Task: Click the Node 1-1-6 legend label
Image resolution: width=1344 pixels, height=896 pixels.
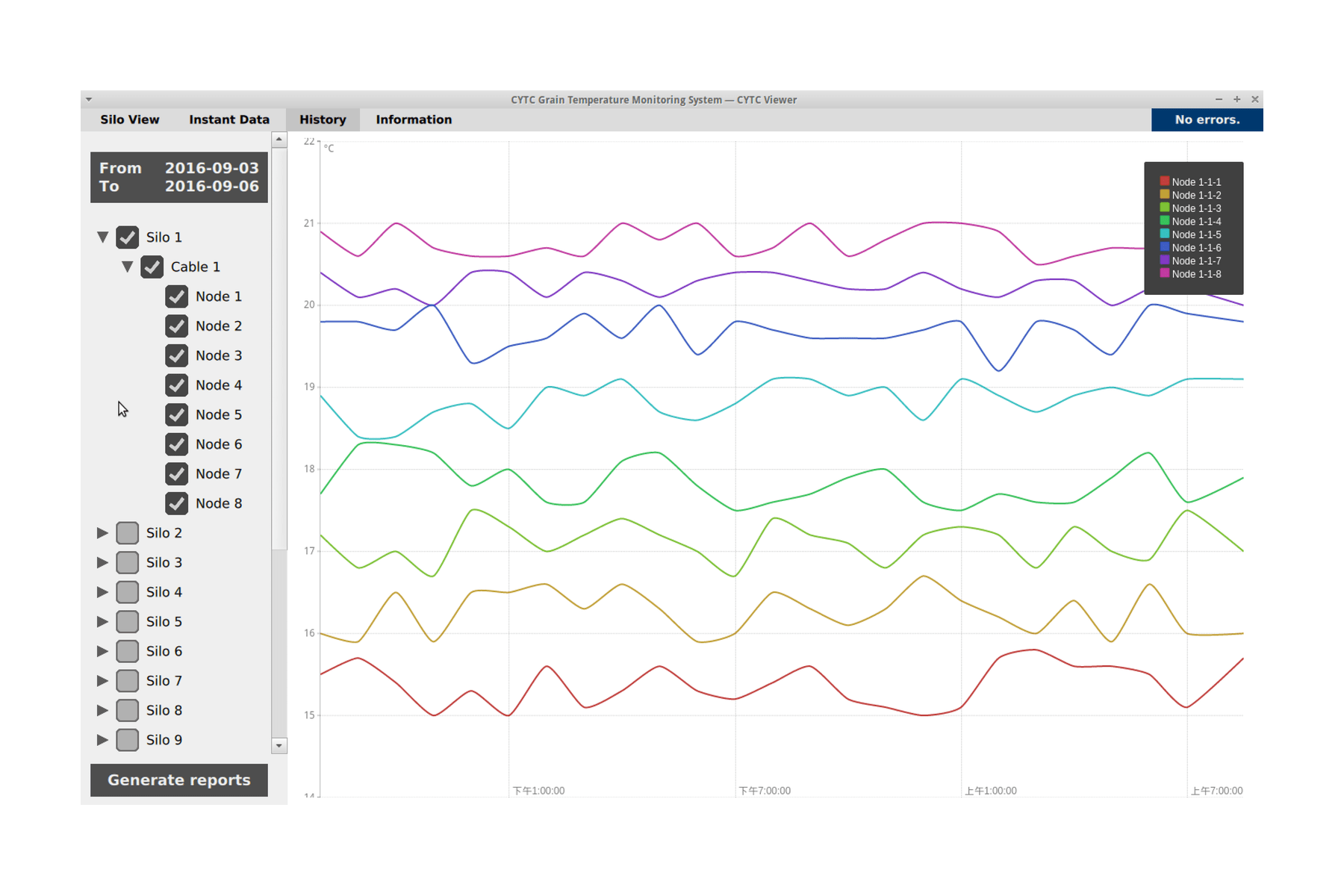Action: pyautogui.click(x=1197, y=248)
